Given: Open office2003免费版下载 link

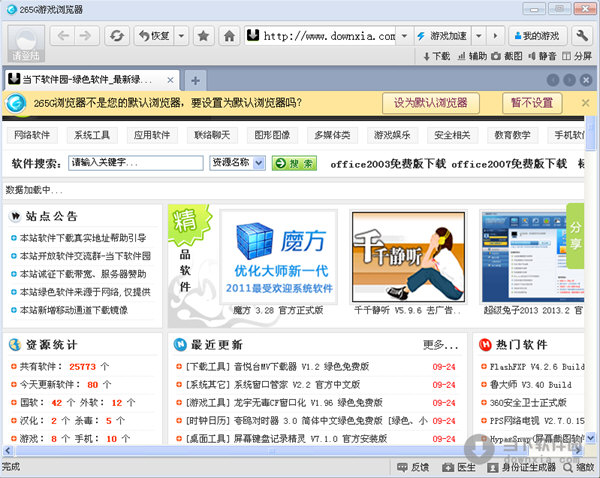Looking at the screenshot, I should coord(388,164).
